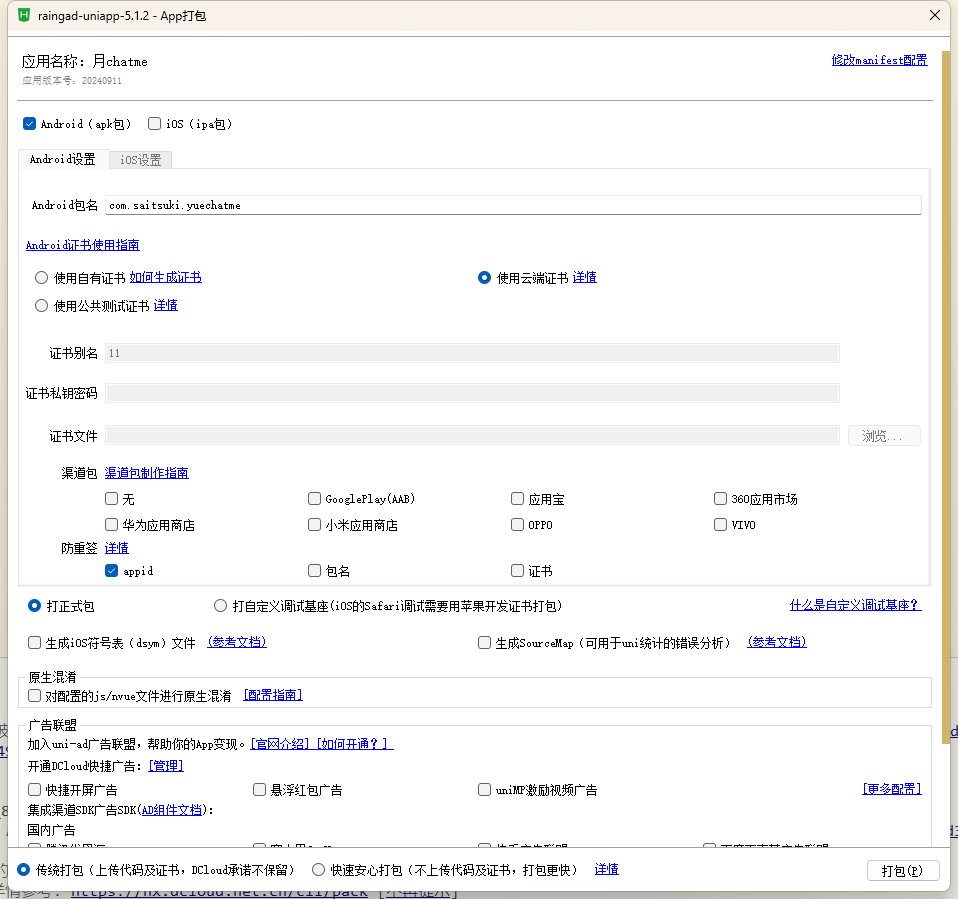Select the Android设置 tab

tap(63, 160)
